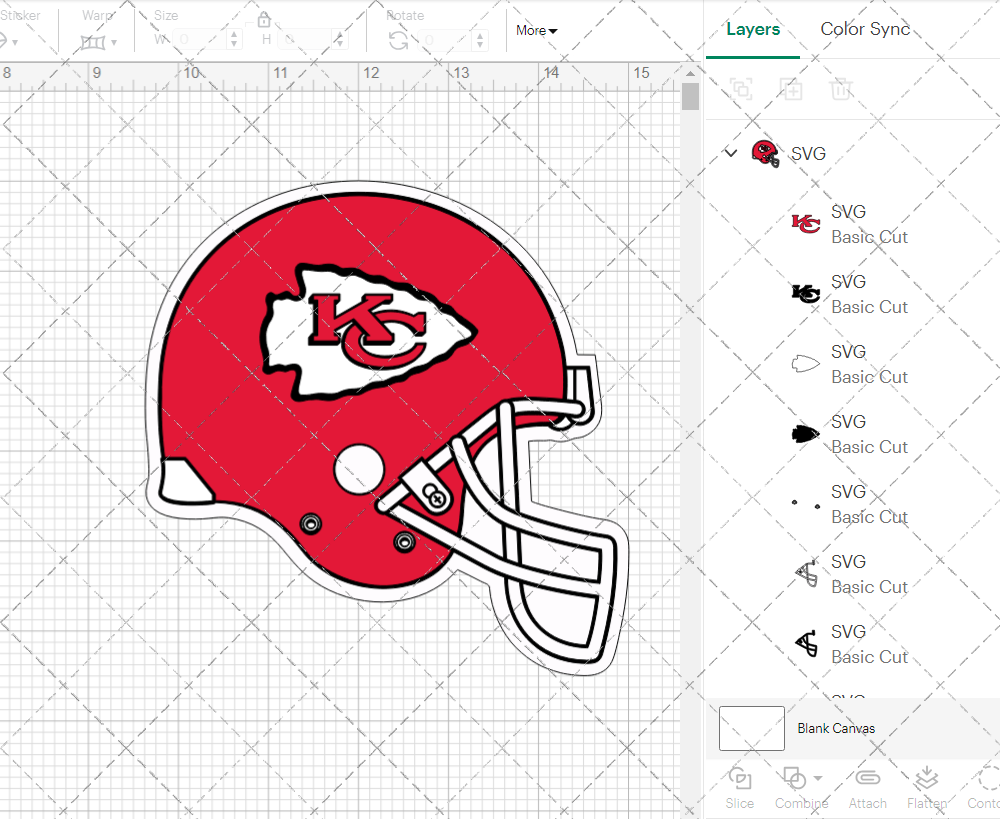
Task: Toggle the aspect ratio lock icon
Action: [264, 20]
